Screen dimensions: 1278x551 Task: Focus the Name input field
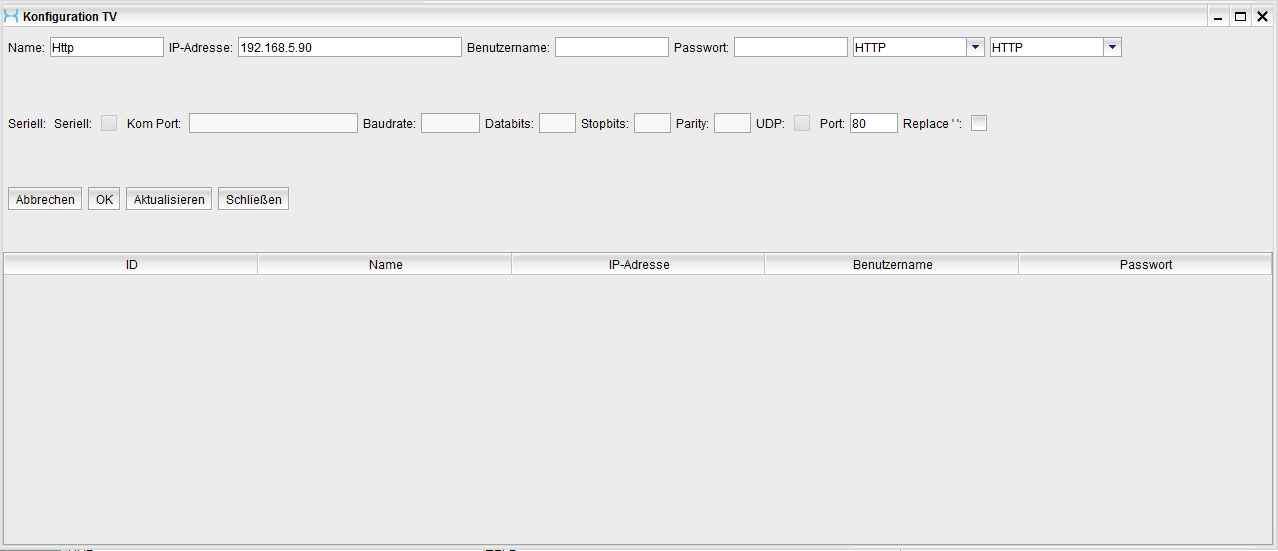click(x=106, y=47)
